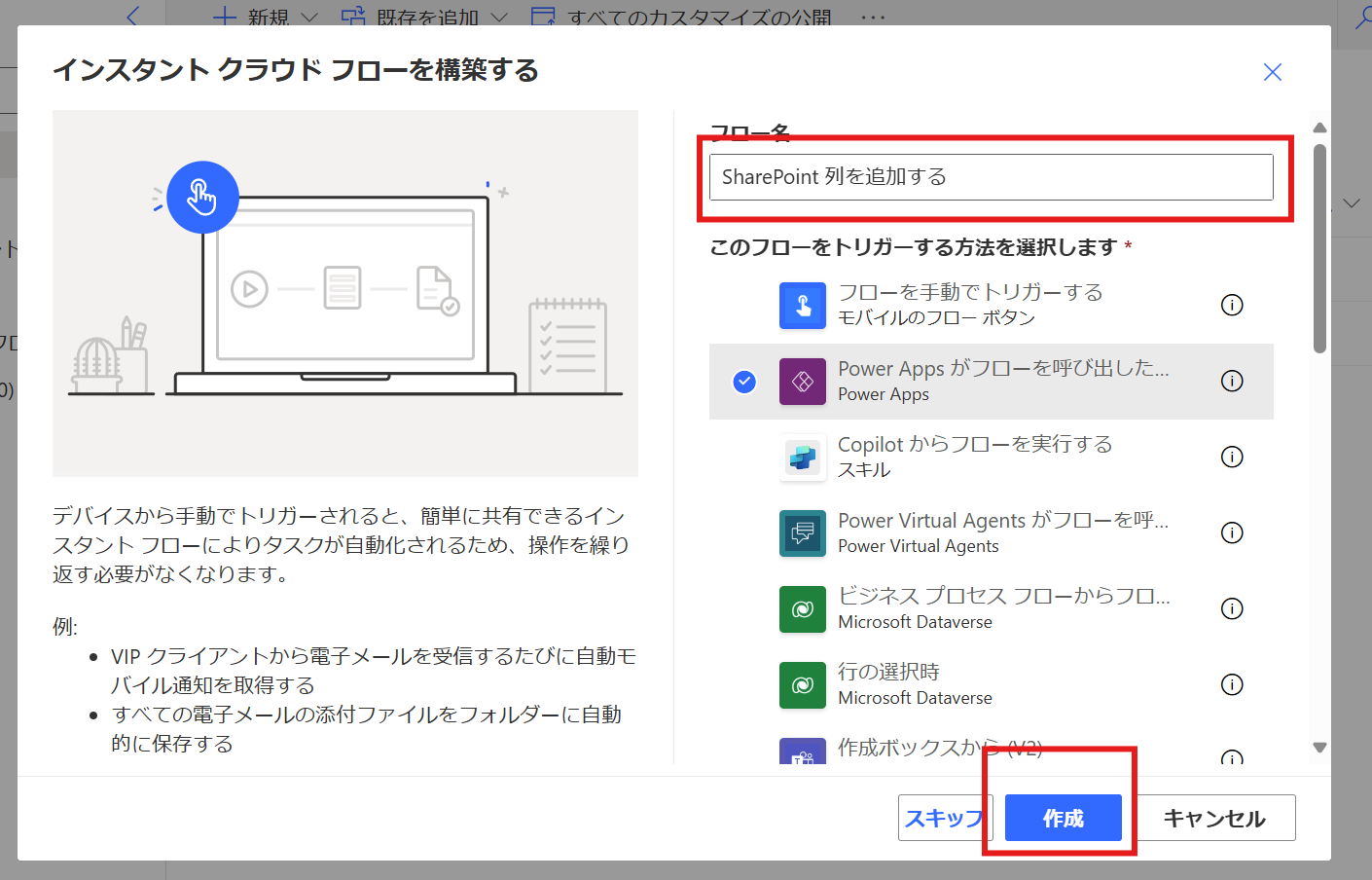Image resolution: width=1372 pixels, height=880 pixels.
Task: Click the flow name field with SharePoint 列を追加する
Action: click(x=992, y=177)
